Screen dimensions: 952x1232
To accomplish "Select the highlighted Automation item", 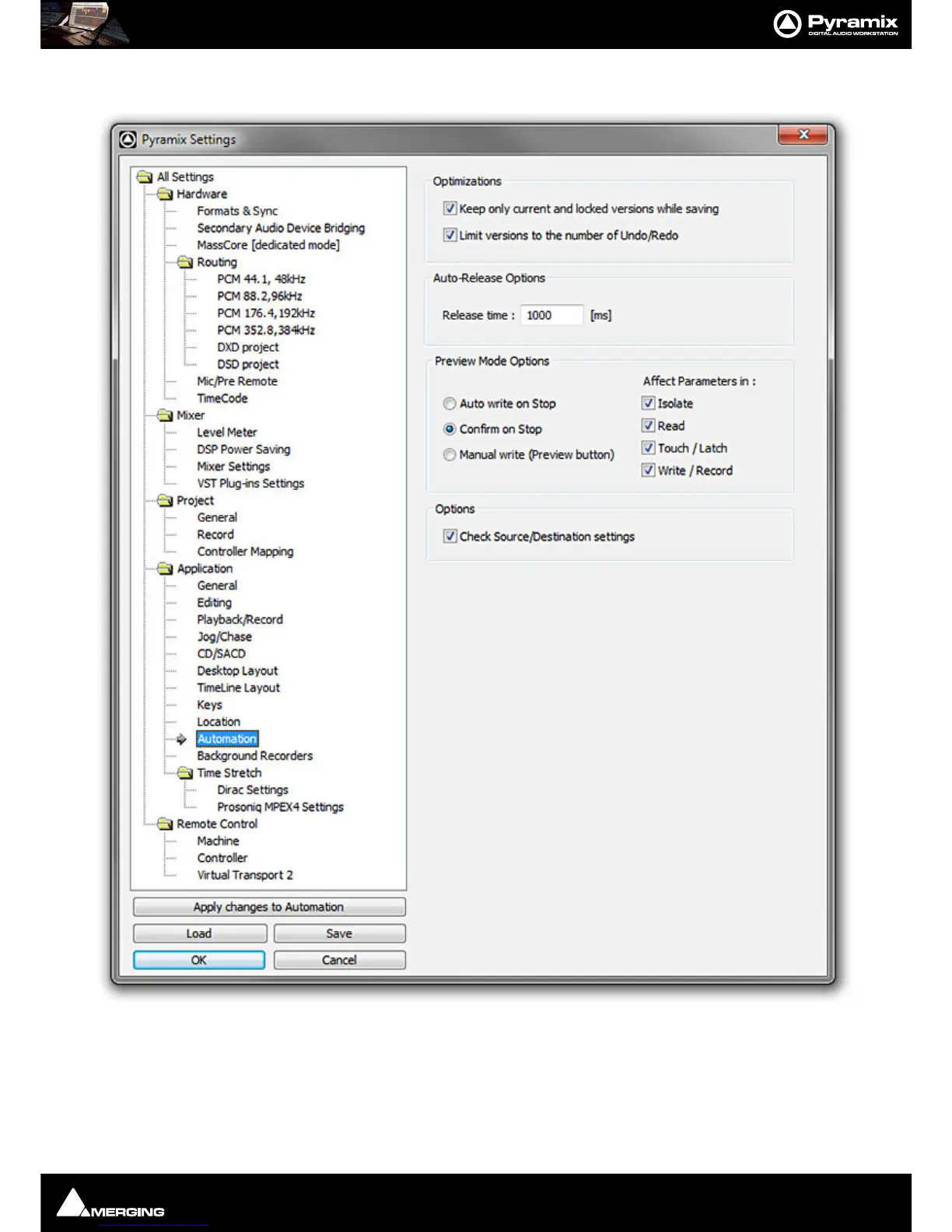I will point(227,739).
